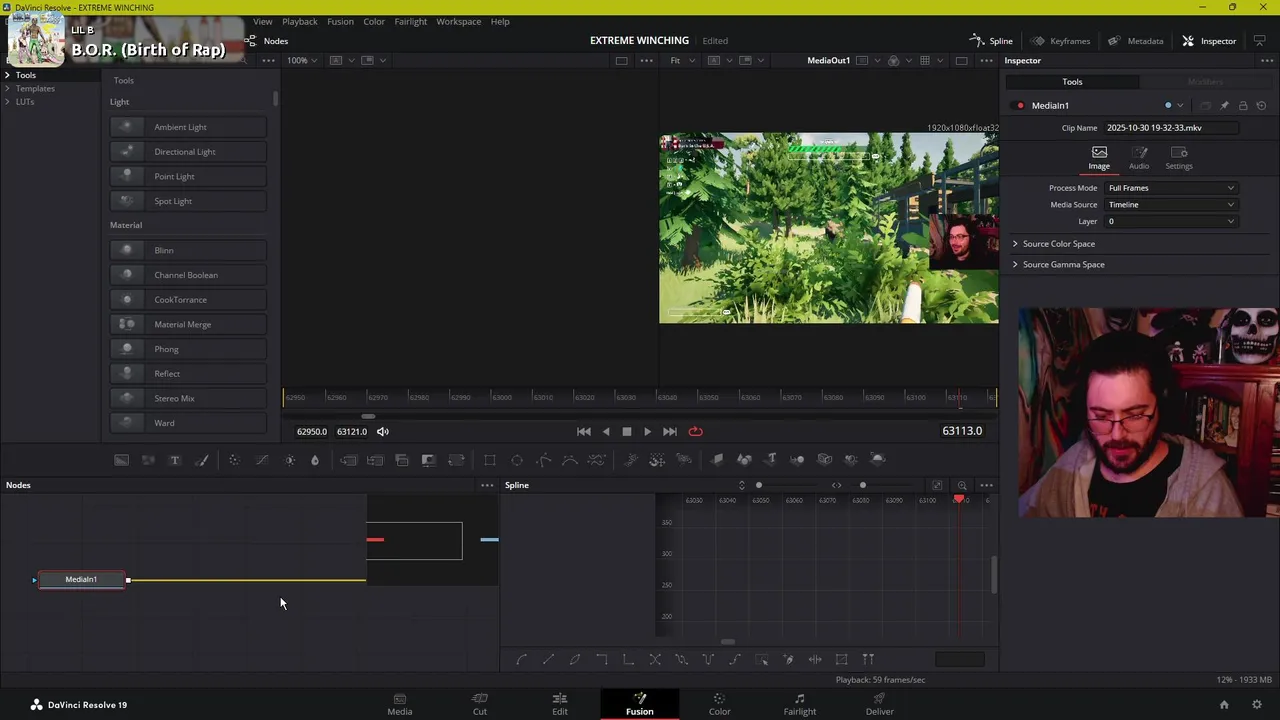Image resolution: width=1280 pixels, height=720 pixels.
Task: Expand the LUTs tree item
Action: point(7,102)
